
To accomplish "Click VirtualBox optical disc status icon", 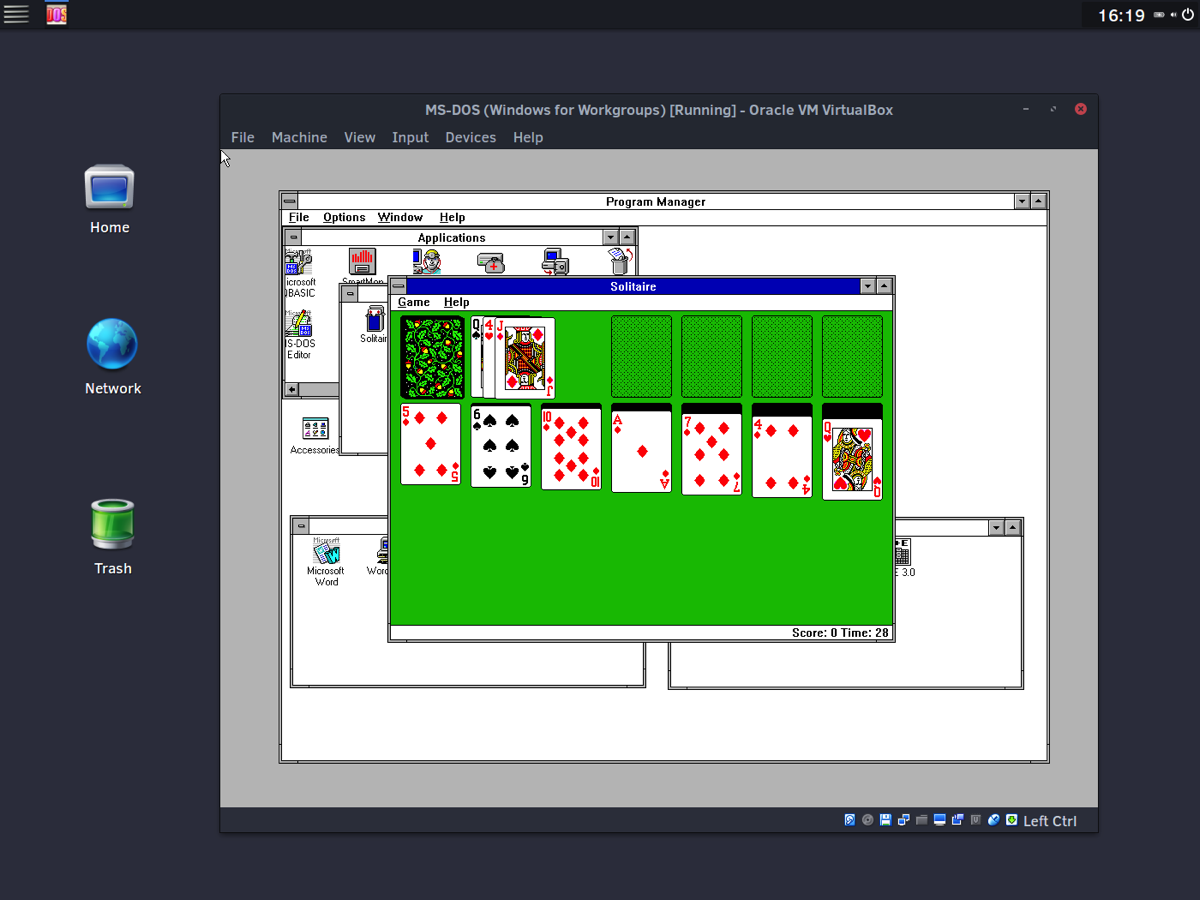I will [x=868, y=820].
